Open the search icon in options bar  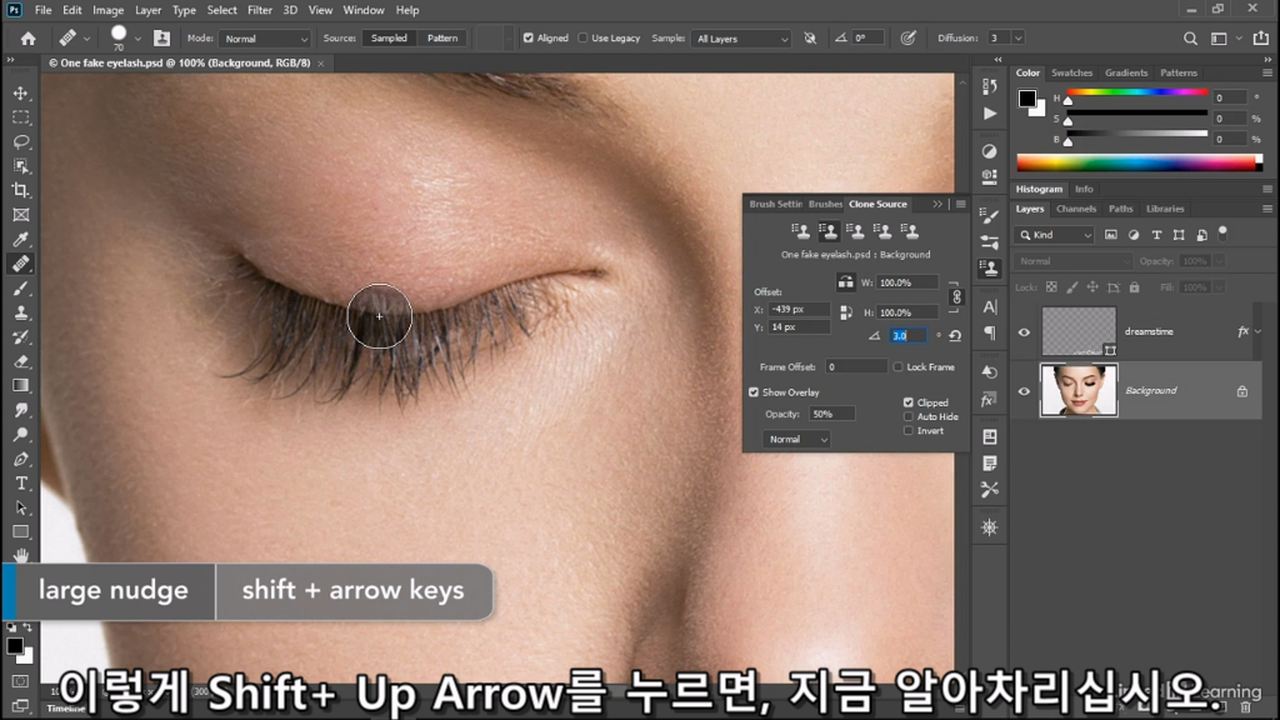click(1190, 38)
